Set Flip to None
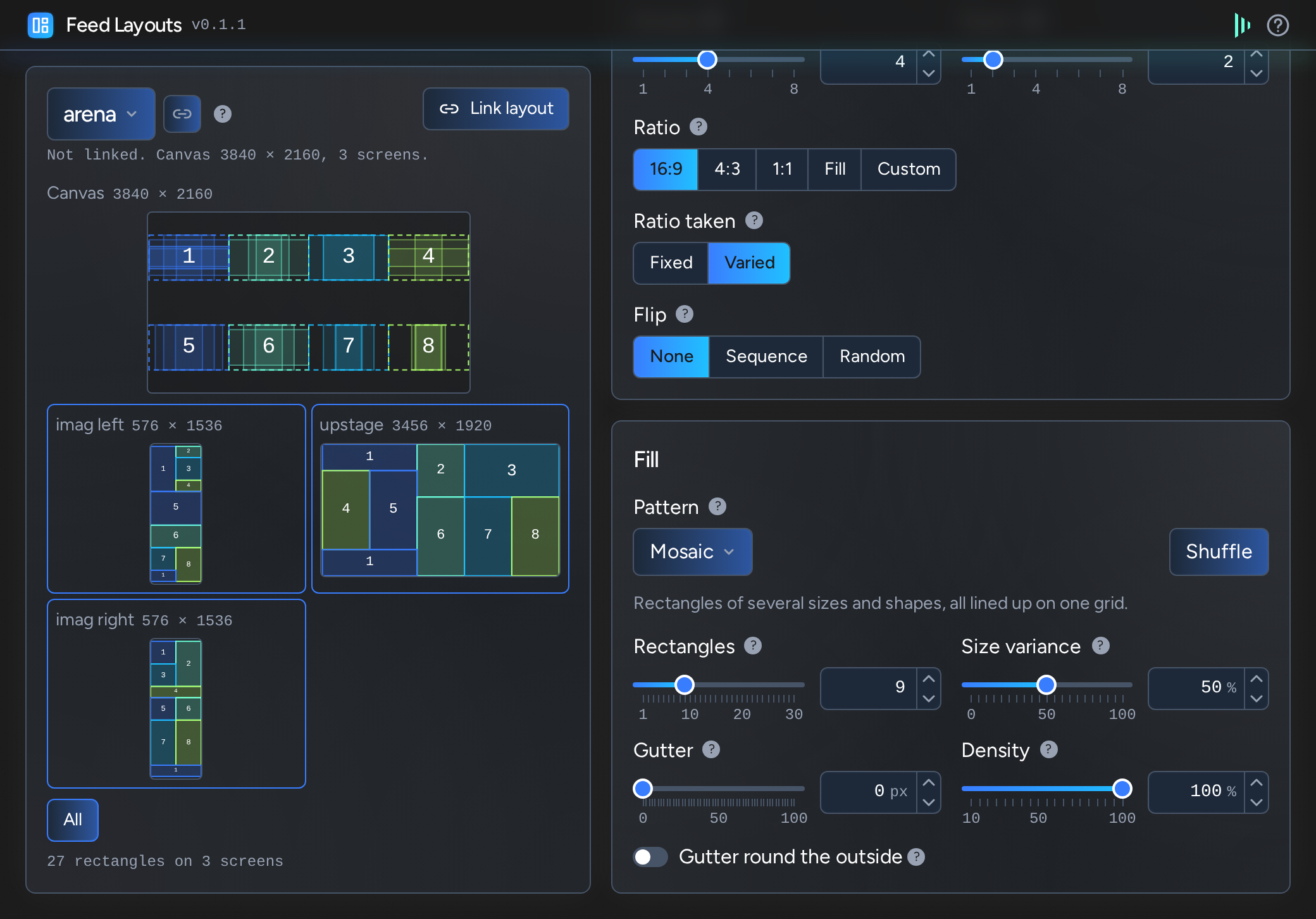1316x919 pixels. 671,356
